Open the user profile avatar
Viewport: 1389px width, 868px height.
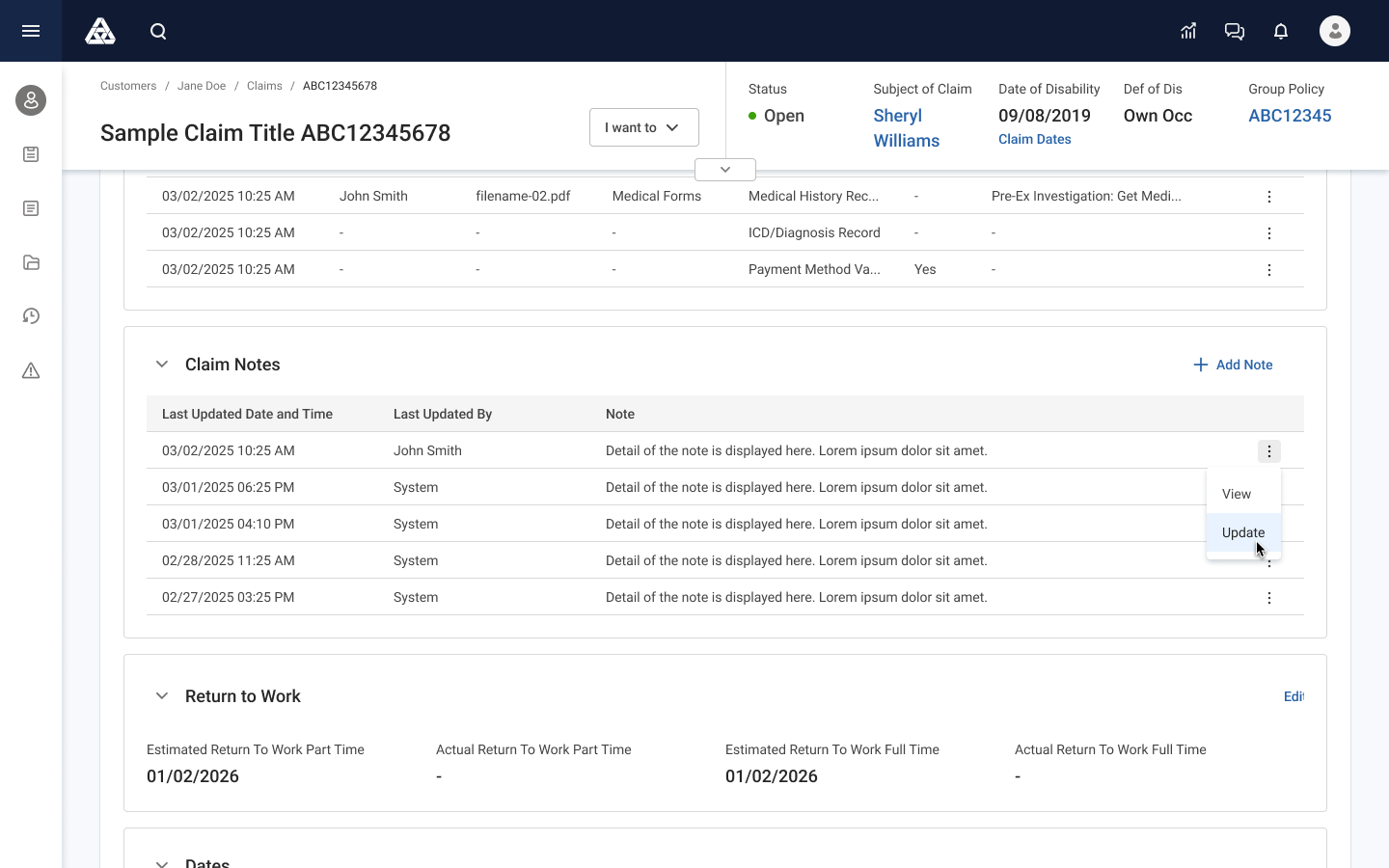point(1335,31)
